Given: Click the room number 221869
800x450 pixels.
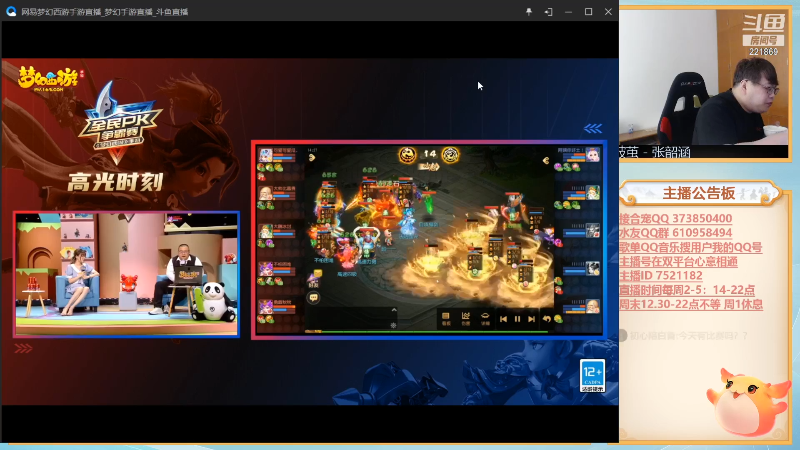Looking at the screenshot, I should pos(763,52).
